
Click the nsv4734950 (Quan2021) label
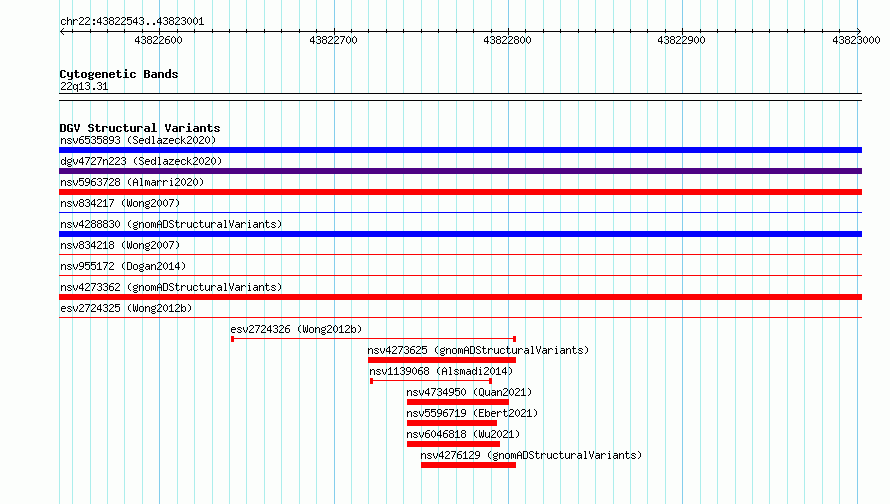tap(469, 392)
